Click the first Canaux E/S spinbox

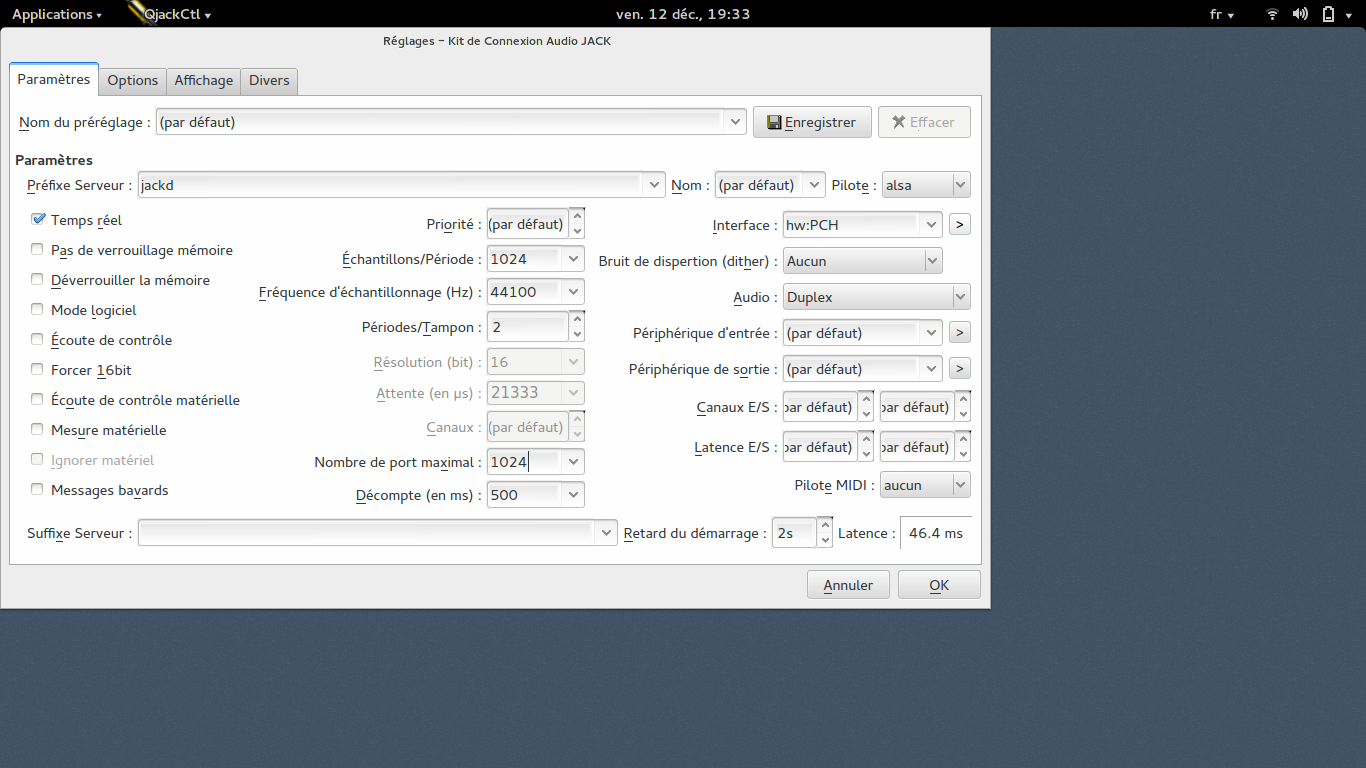point(828,407)
